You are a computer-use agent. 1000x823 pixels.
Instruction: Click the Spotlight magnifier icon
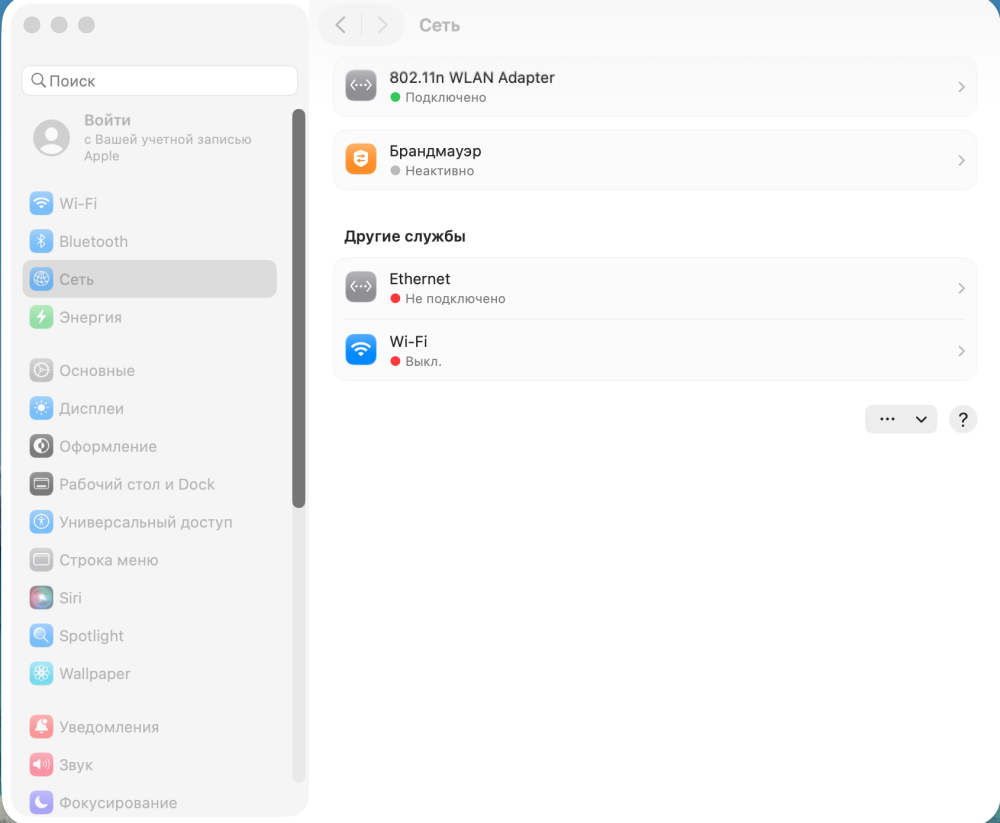point(41,635)
